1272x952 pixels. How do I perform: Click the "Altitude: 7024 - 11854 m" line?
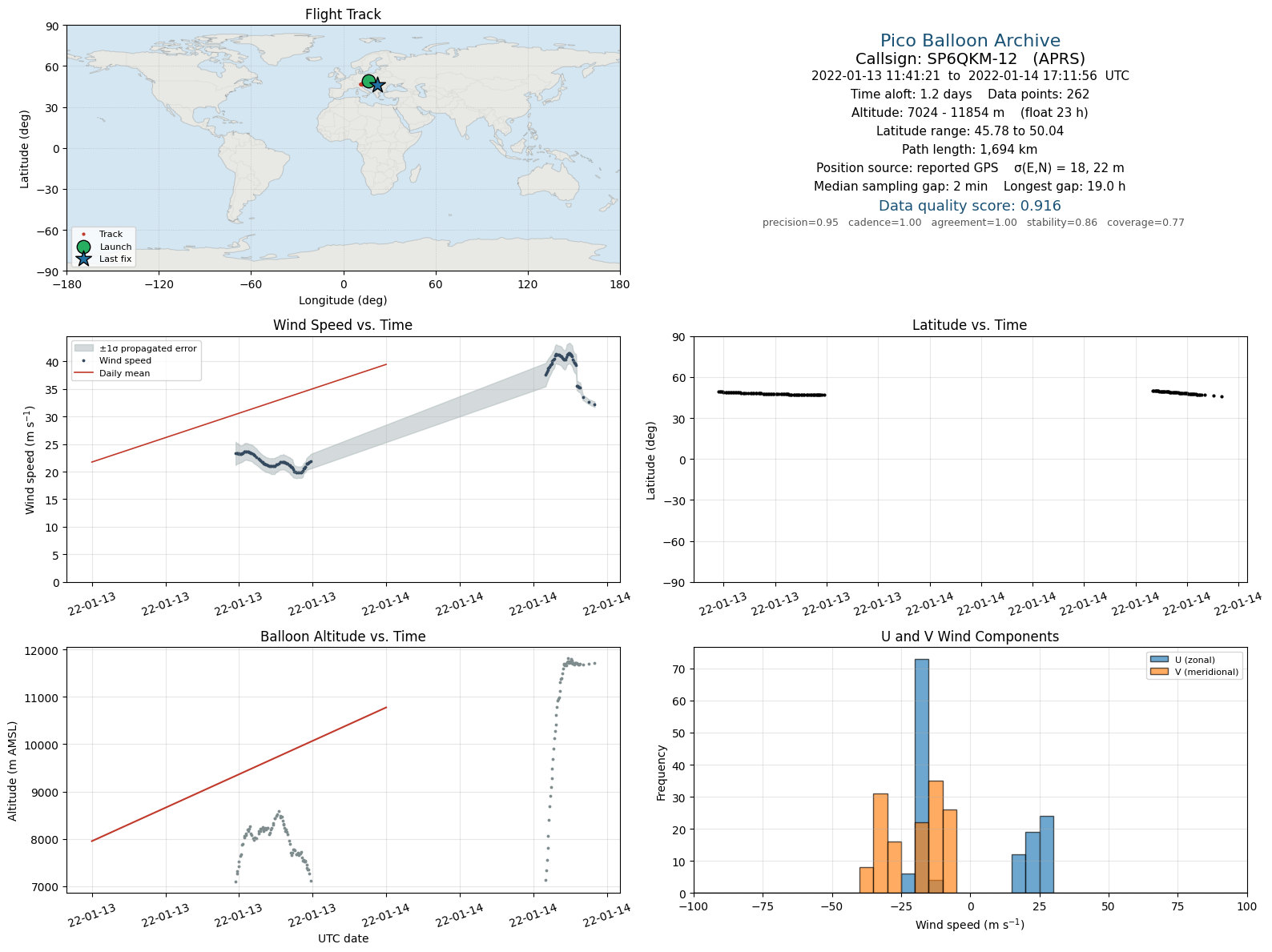970,113
